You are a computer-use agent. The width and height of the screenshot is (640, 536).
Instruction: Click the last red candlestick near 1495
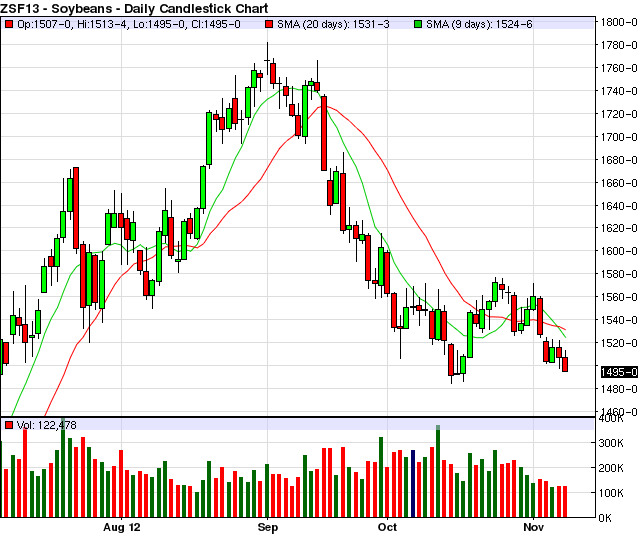point(565,364)
